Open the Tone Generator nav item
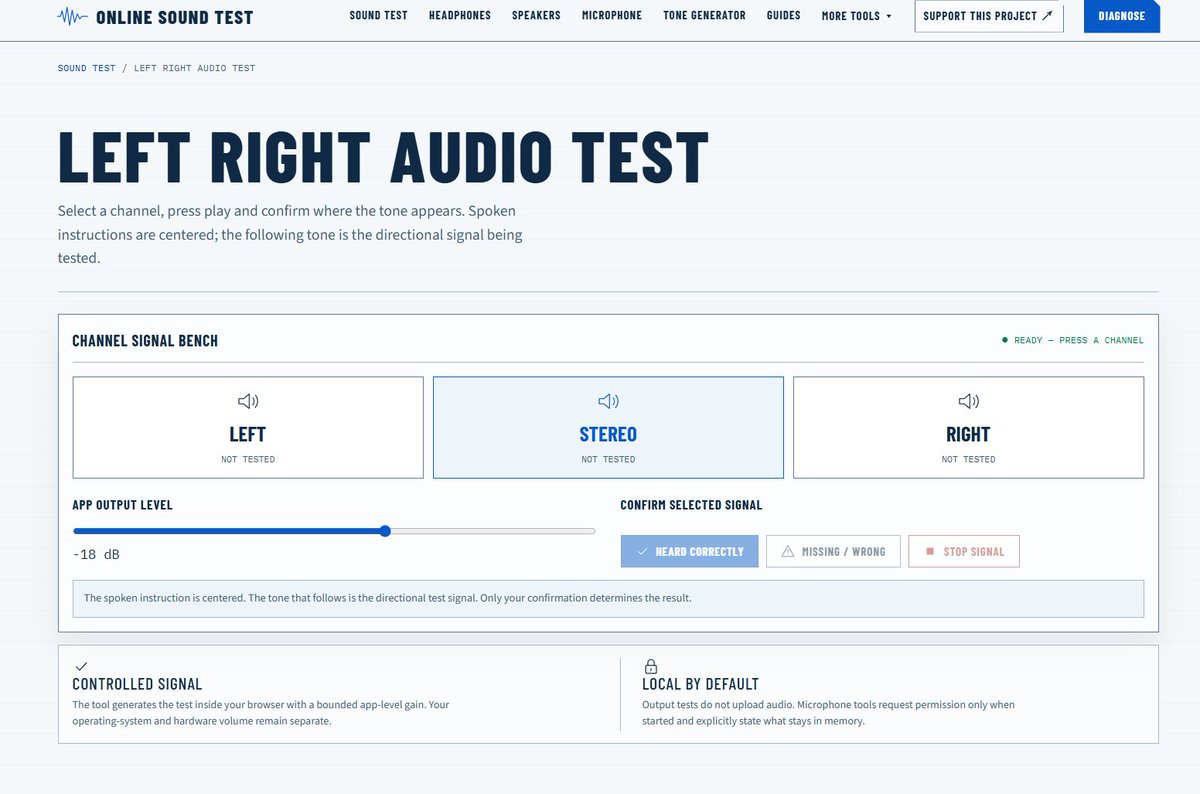This screenshot has width=1200, height=794. [704, 16]
